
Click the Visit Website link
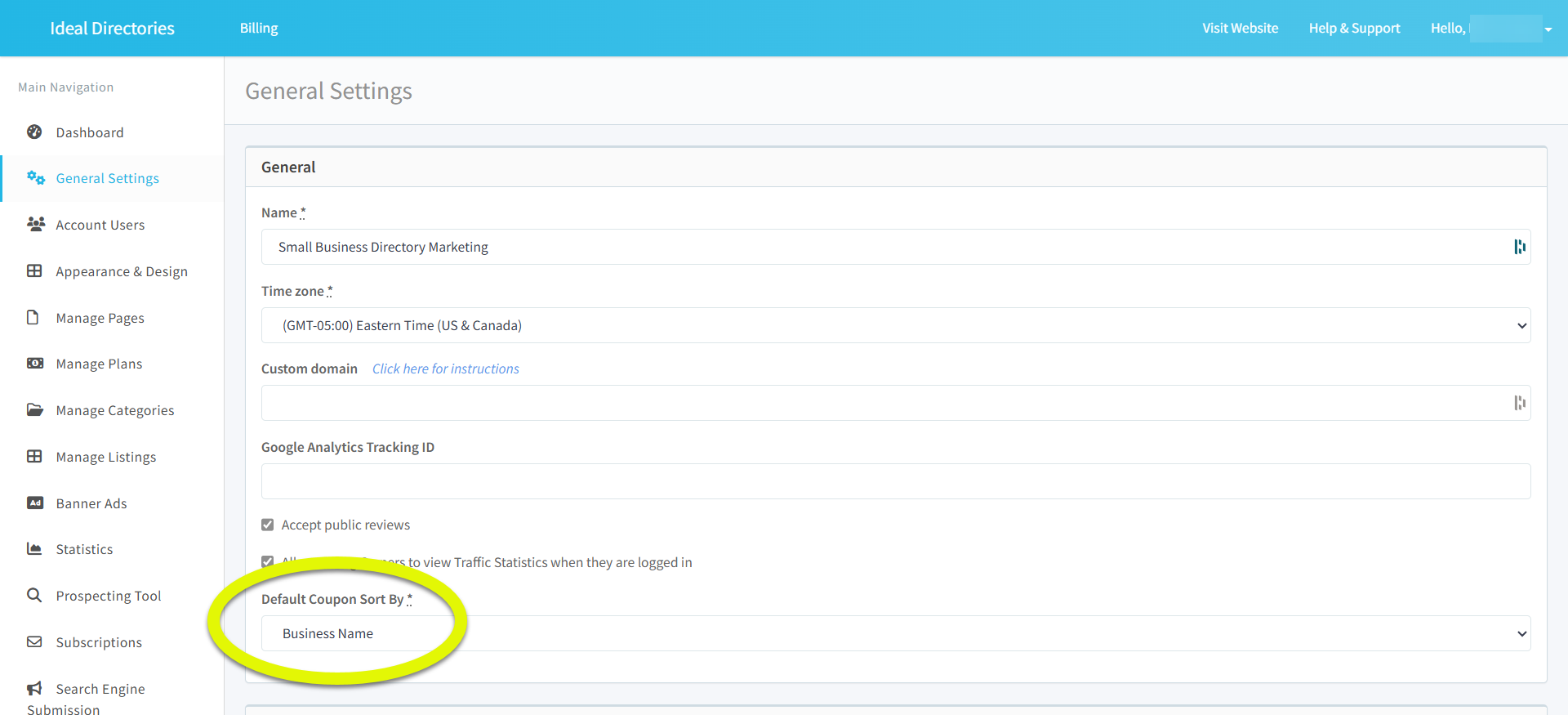tap(1240, 29)
